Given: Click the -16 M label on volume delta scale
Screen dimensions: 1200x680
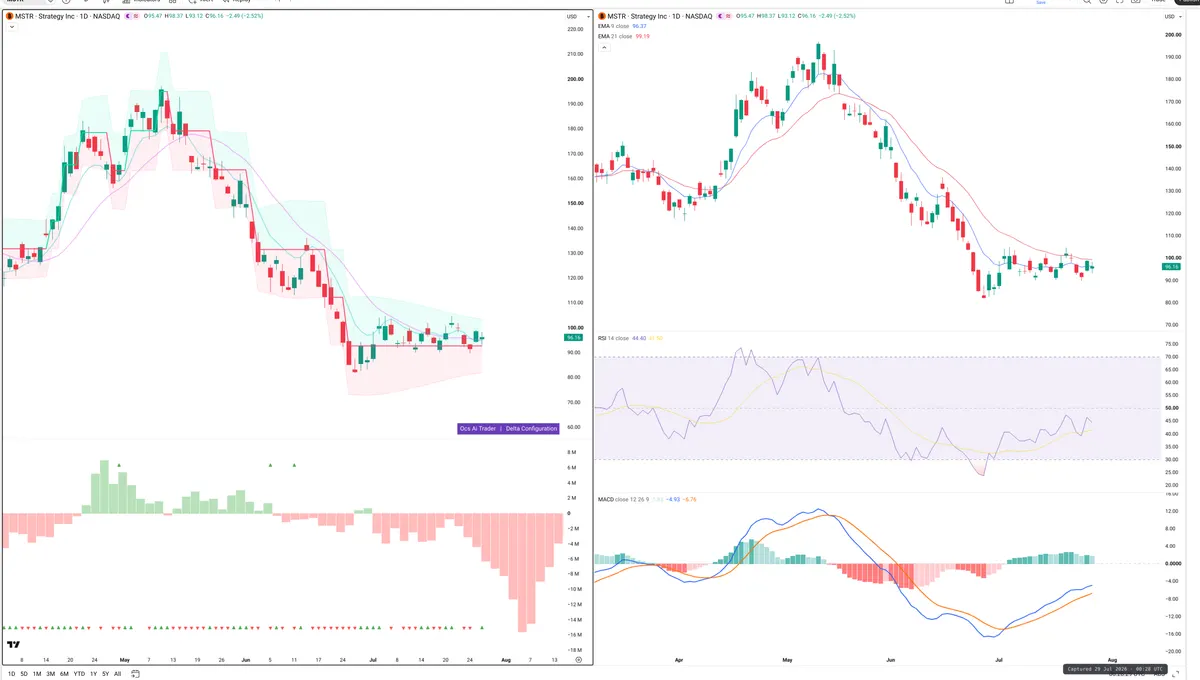Looking at the screenshot, I should tap(574, 635).
